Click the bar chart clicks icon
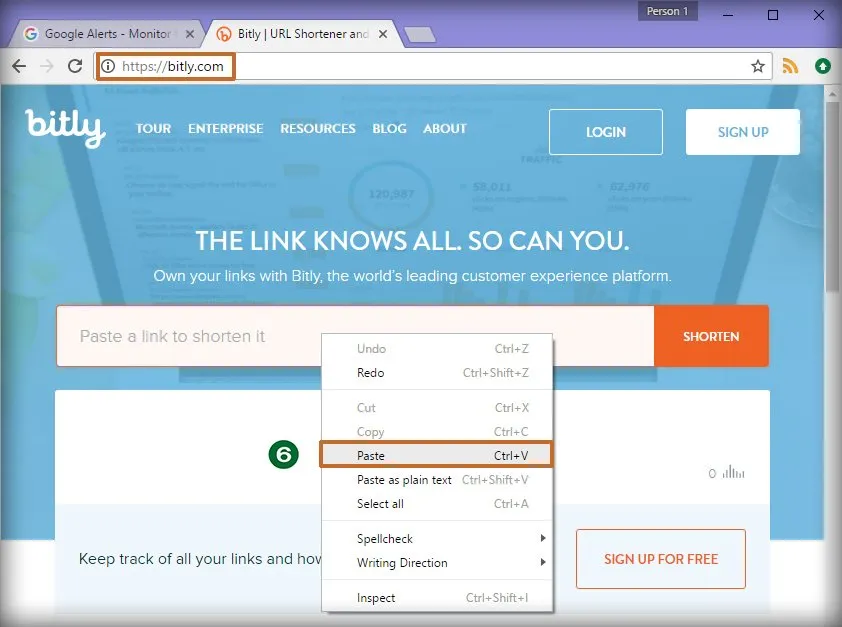Viewport: 842px width, 627px height. 733,472
